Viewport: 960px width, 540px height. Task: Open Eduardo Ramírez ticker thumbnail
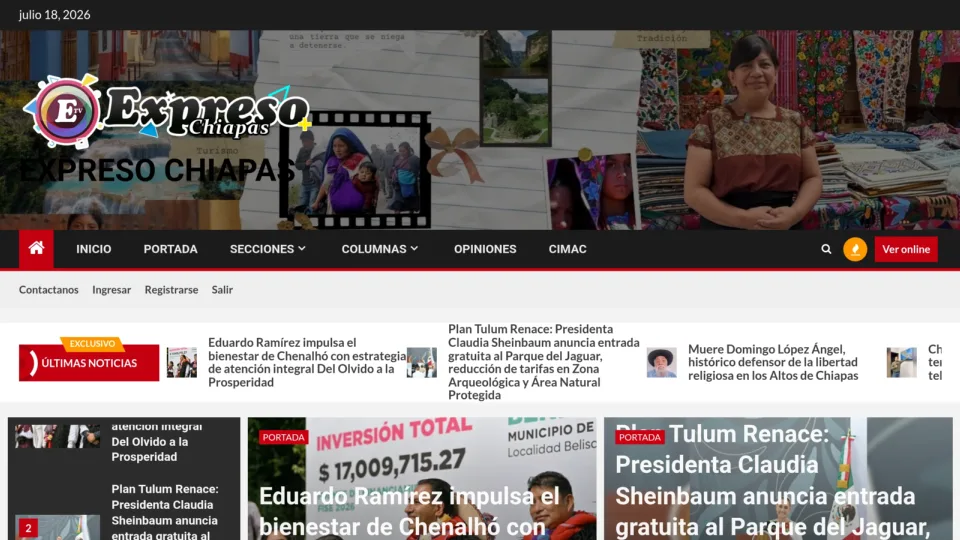tap(182, 362)
